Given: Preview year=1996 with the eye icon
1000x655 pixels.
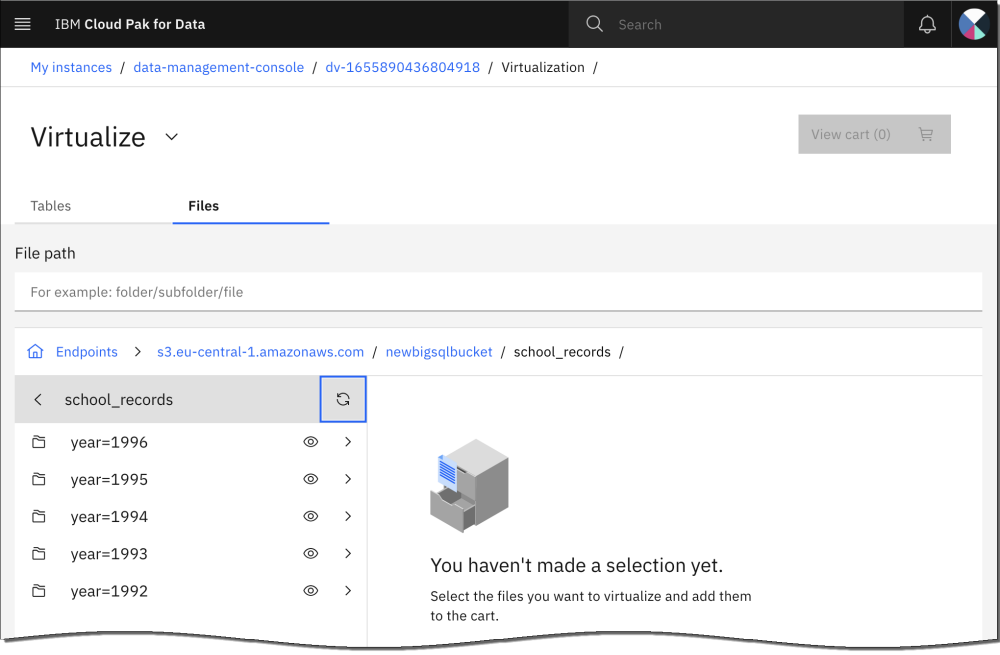Looking at the screenshot, I should pyautogui.click(x=311, y=442).
